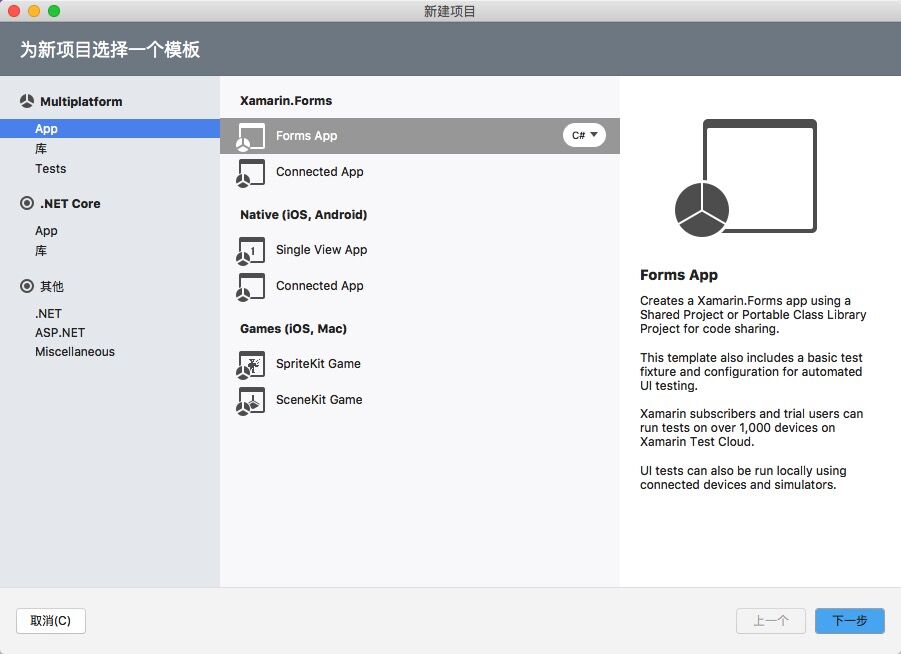
Task: Select App under Multiplatform
Action: pyautogui.click(x=110, y=129)
